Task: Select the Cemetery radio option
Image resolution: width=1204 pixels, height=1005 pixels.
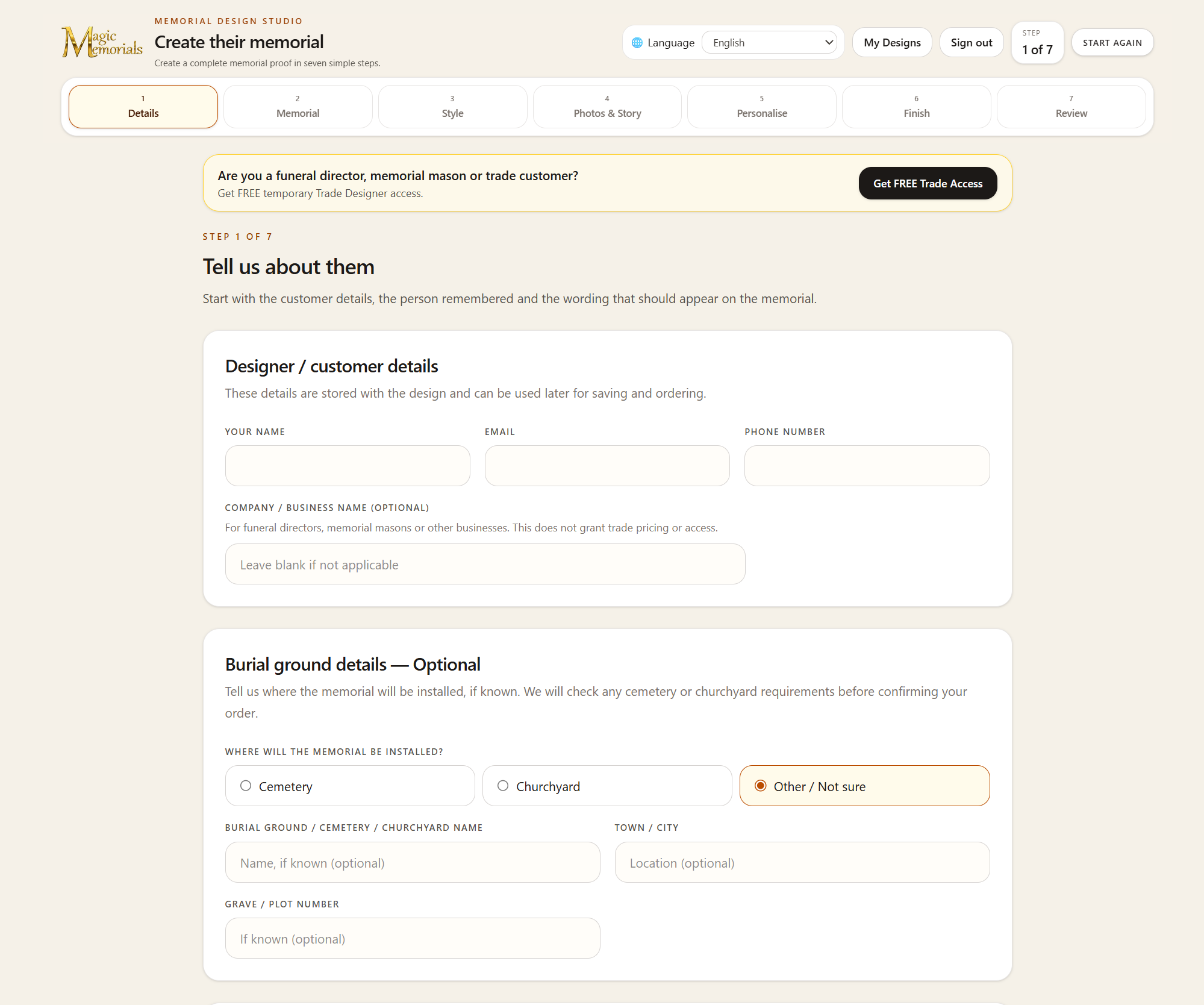Action: point(350,786)
